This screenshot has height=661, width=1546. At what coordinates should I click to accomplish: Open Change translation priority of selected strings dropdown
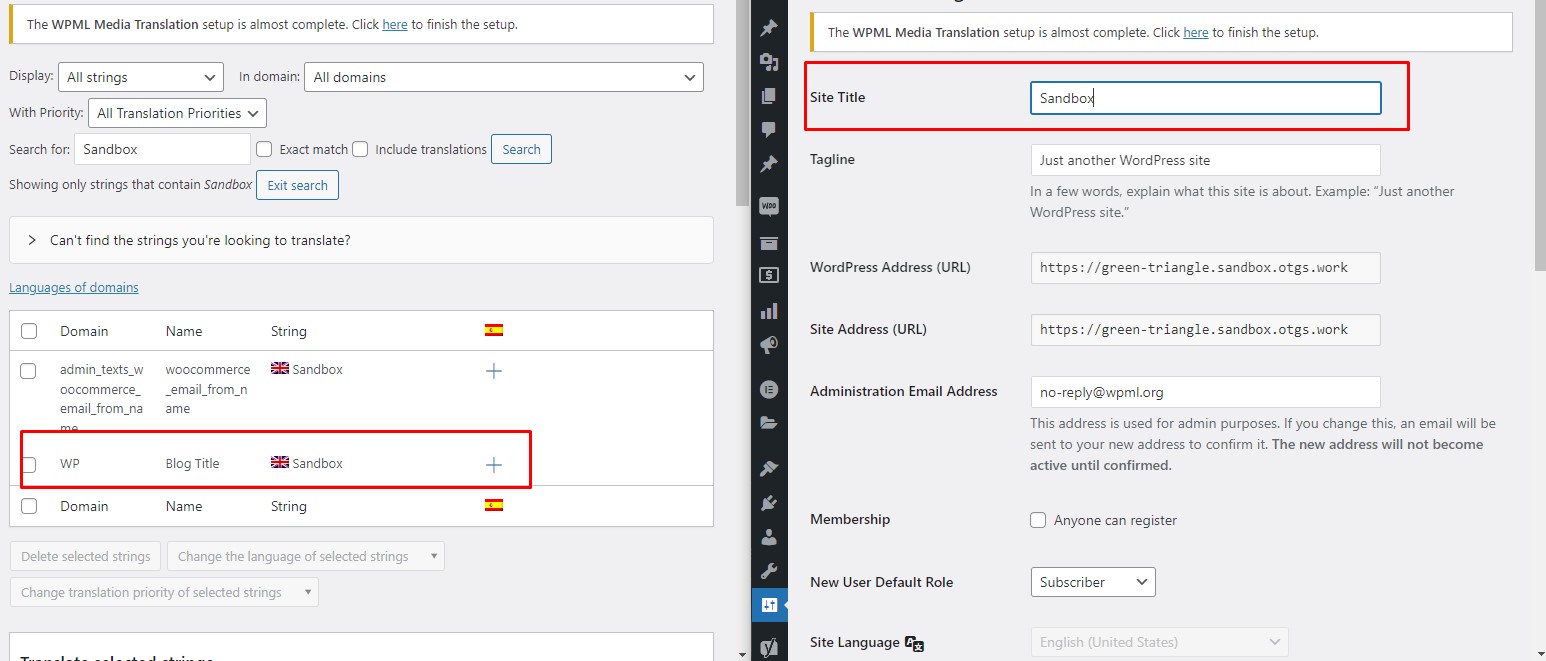[x=164, y=592]
